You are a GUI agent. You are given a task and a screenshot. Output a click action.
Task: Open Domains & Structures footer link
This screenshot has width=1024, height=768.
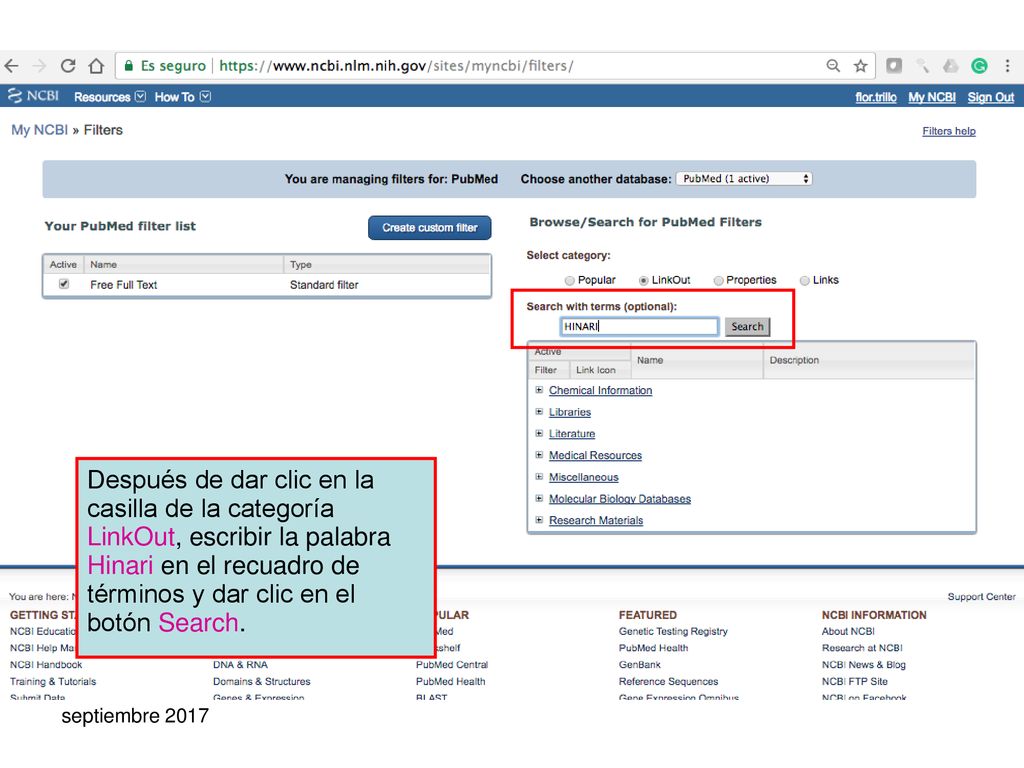click(x=261, y=681)
